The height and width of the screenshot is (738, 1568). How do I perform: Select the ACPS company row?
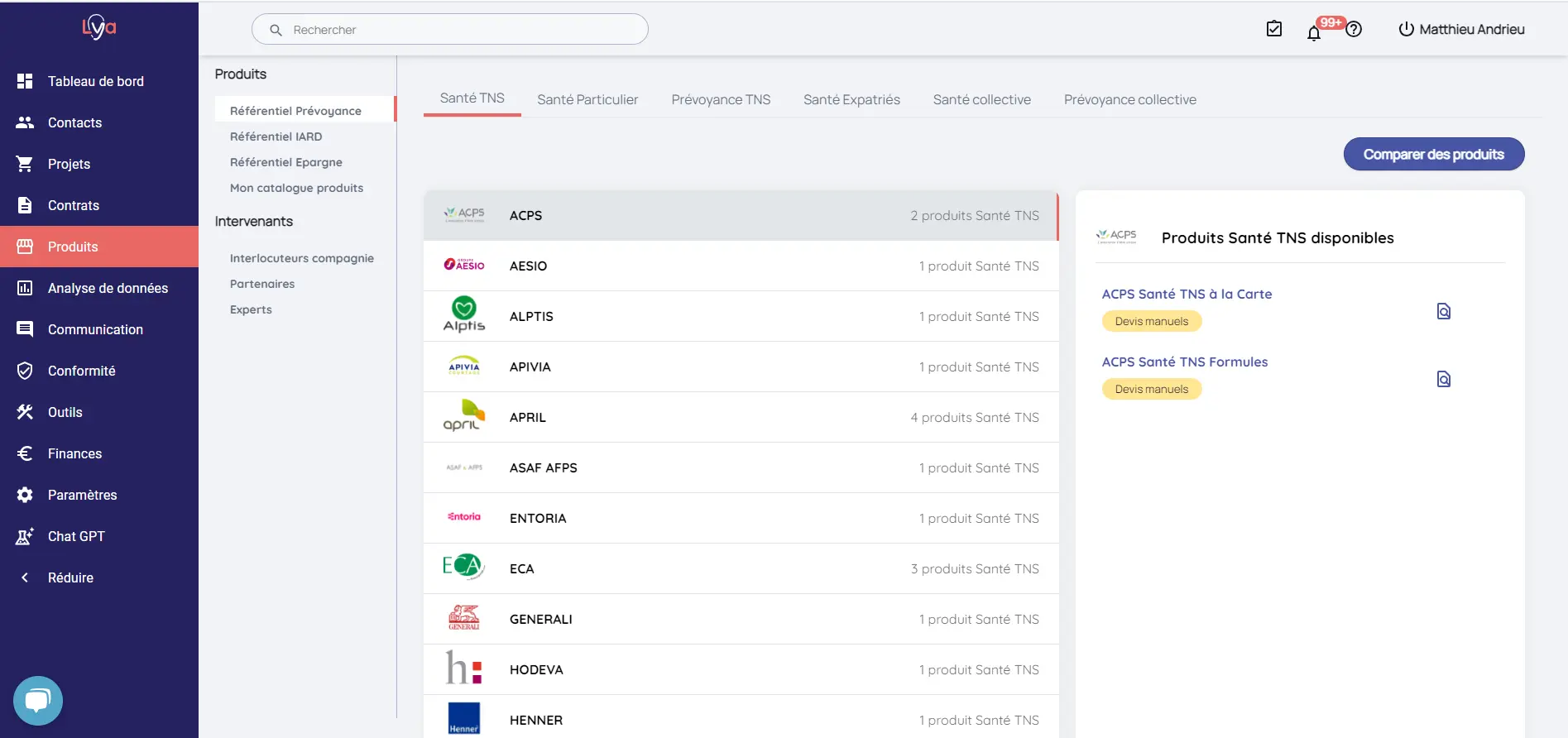(741, 215)
